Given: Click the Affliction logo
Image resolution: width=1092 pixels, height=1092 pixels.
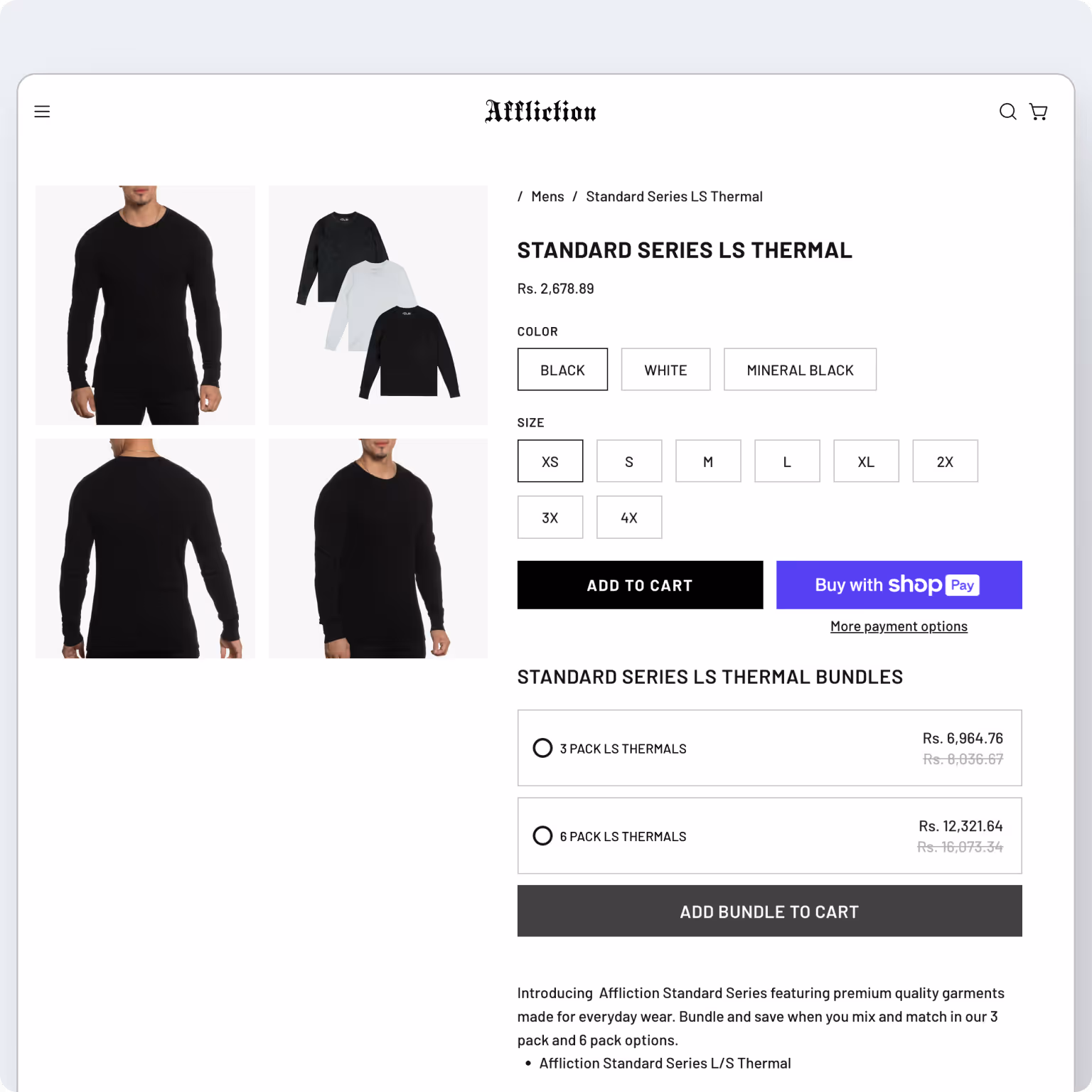Looking at the screenshot, I should point(540,111).
